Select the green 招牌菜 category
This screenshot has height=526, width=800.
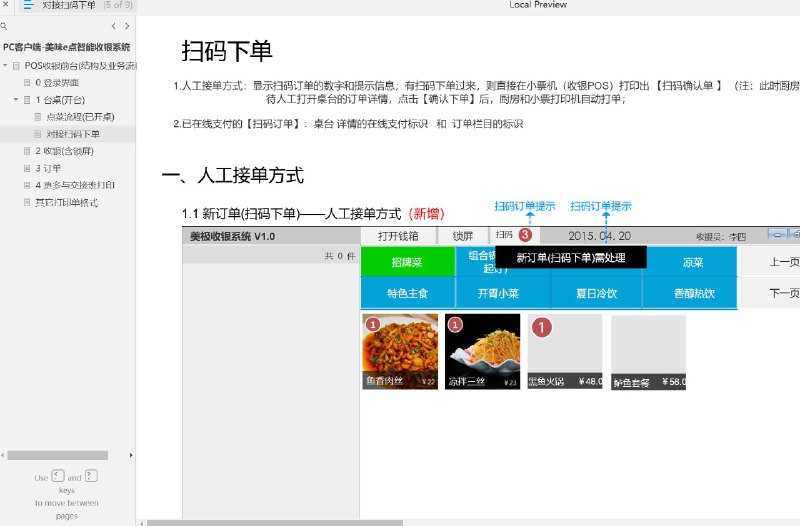[x=407, y=262]
